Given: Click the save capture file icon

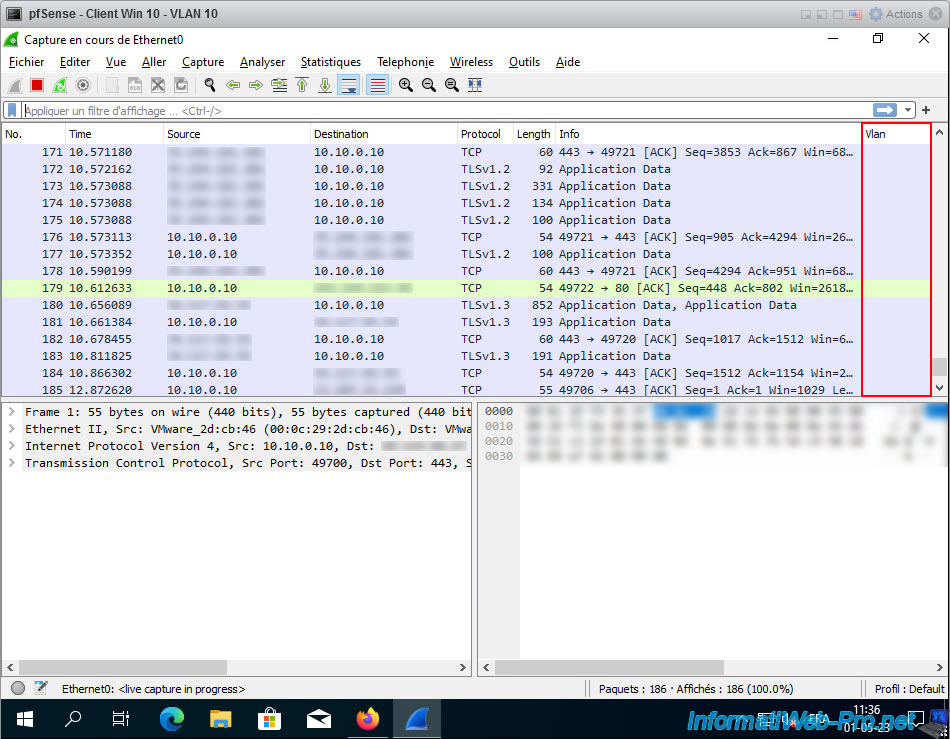Looking at the screenshot, I should click(135, 85).
